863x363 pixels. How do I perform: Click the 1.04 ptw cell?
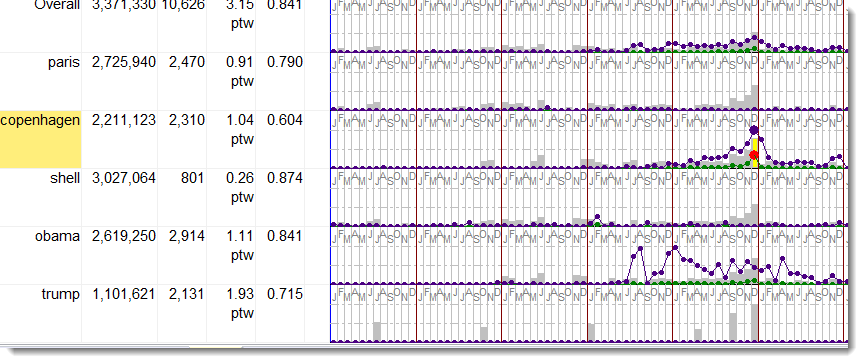click(x=240, y=130)
